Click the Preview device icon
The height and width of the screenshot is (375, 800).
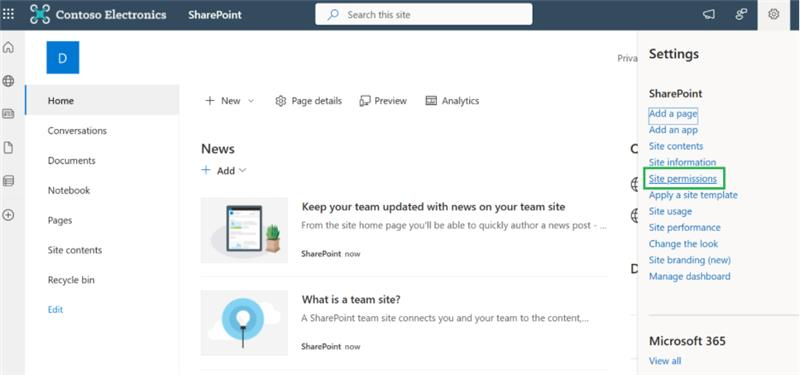click(364, 101)
